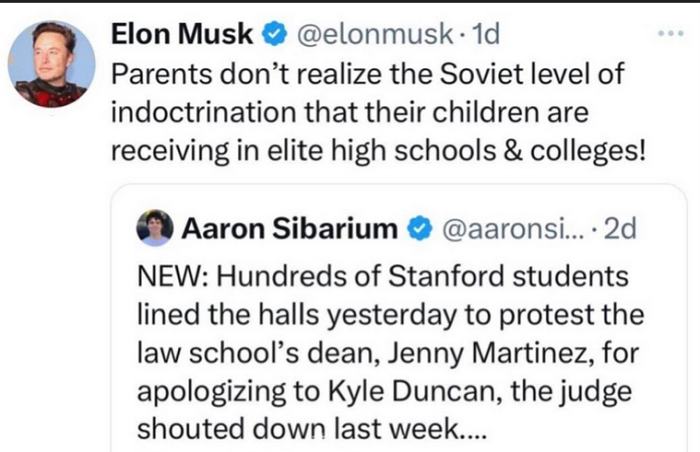Open Aaron Sibarium's name in quoted tweet
Screen dimensions: 700x452
[289, 230]
